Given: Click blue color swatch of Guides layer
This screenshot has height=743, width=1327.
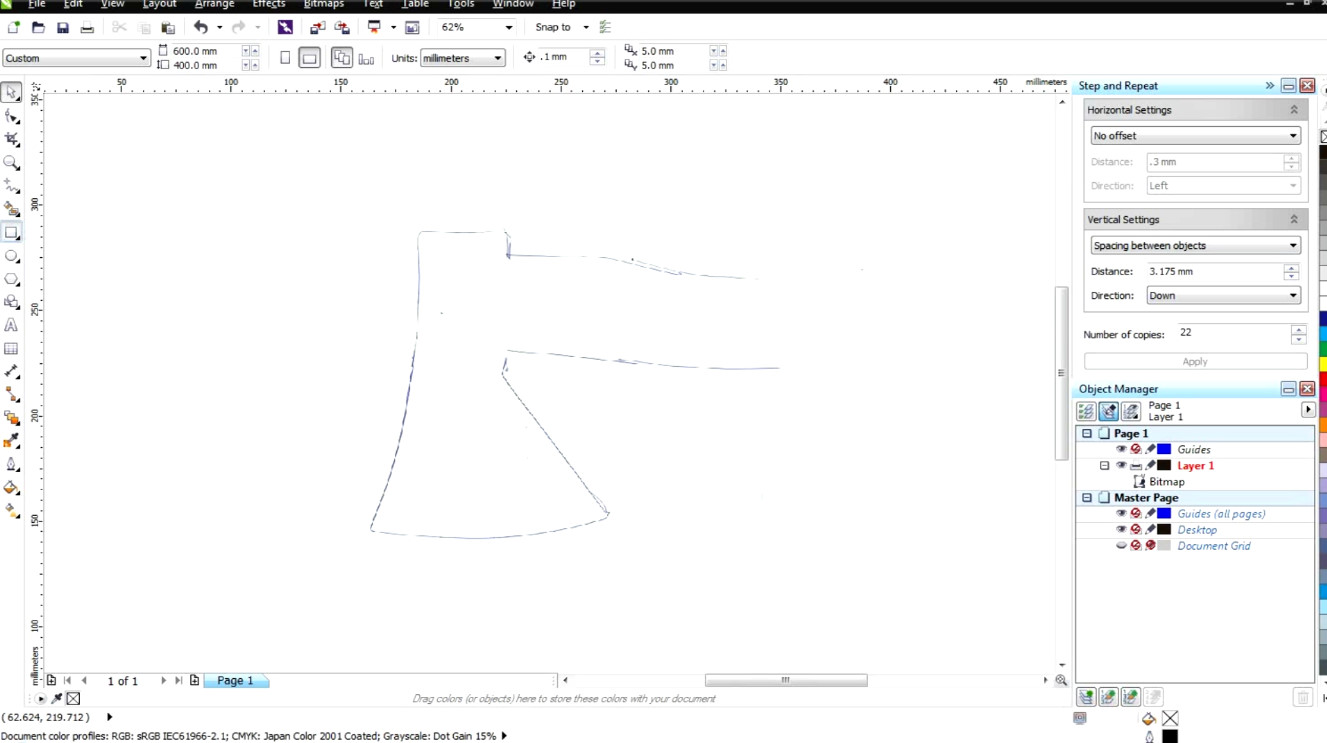Looking at the screenshot, I should point(1164,450).
